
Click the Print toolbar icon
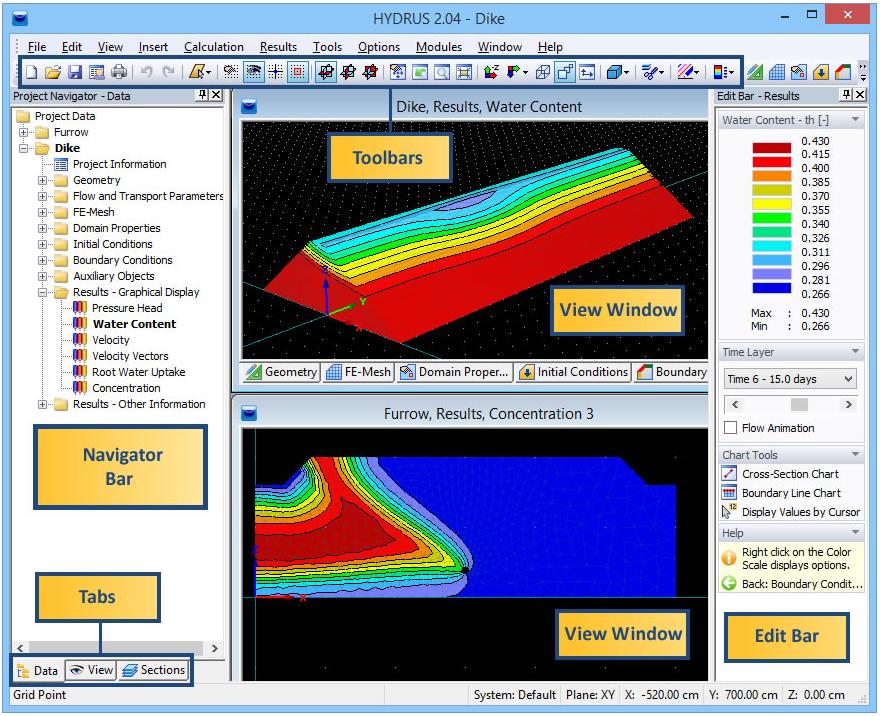tap(118, 72)
